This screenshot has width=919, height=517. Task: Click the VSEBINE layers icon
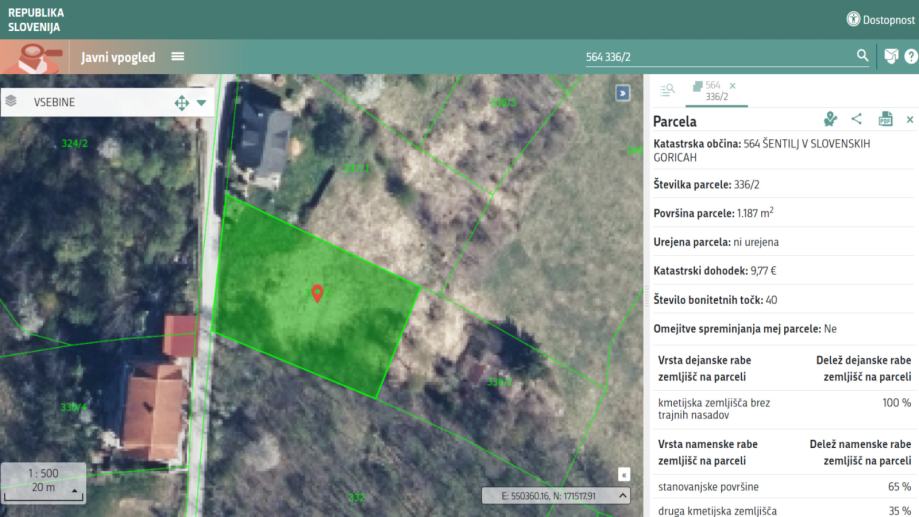point(11,101)
